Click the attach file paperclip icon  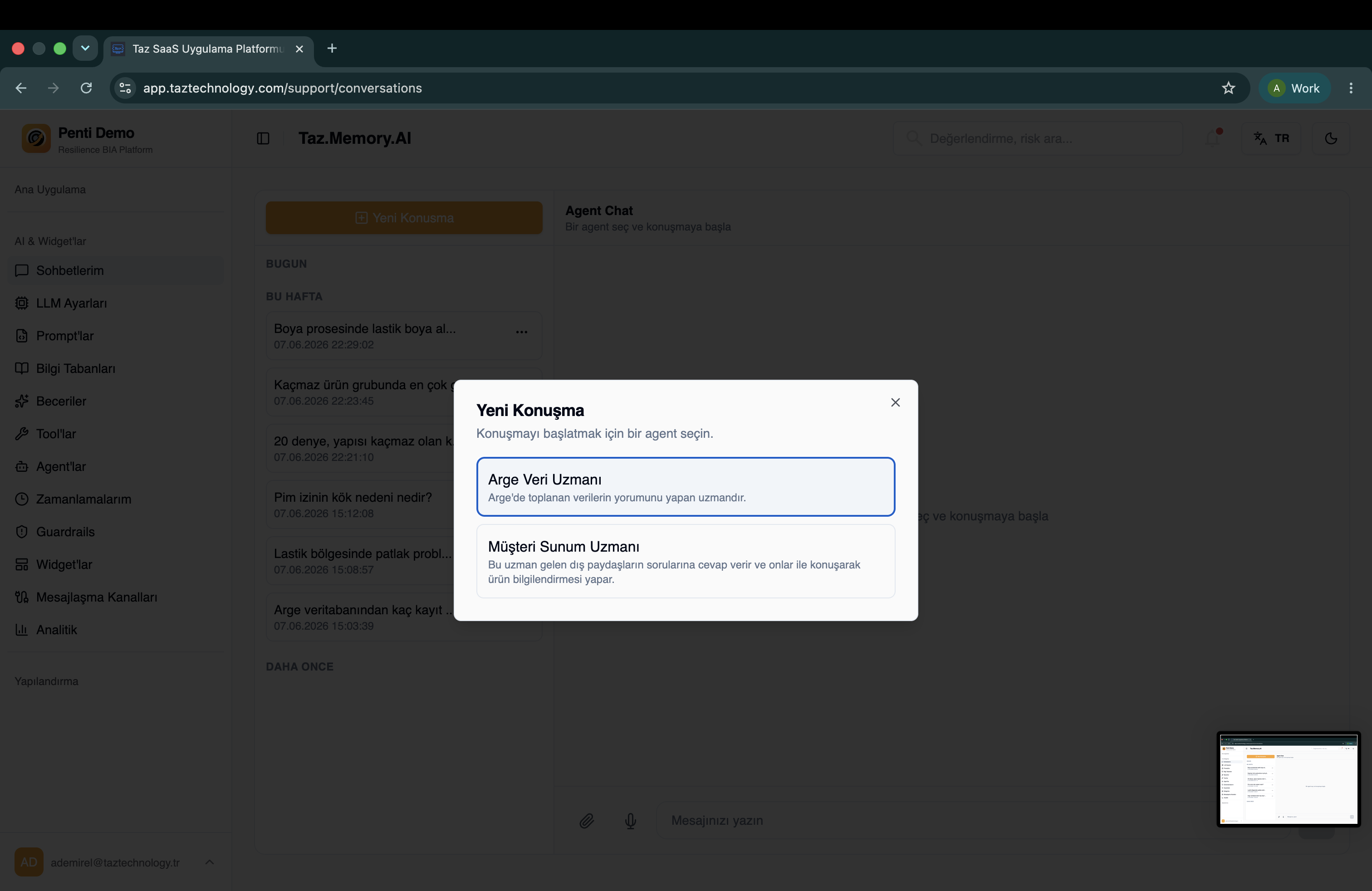(586, 820)
